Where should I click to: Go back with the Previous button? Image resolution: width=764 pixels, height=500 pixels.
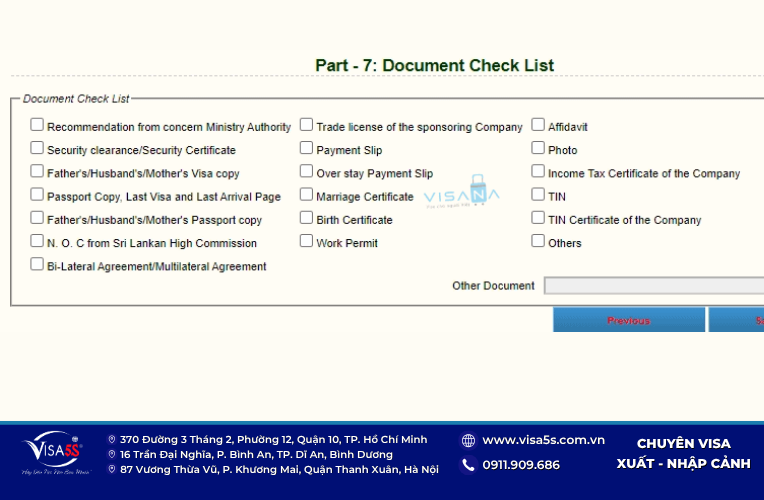tap(629, 320)
